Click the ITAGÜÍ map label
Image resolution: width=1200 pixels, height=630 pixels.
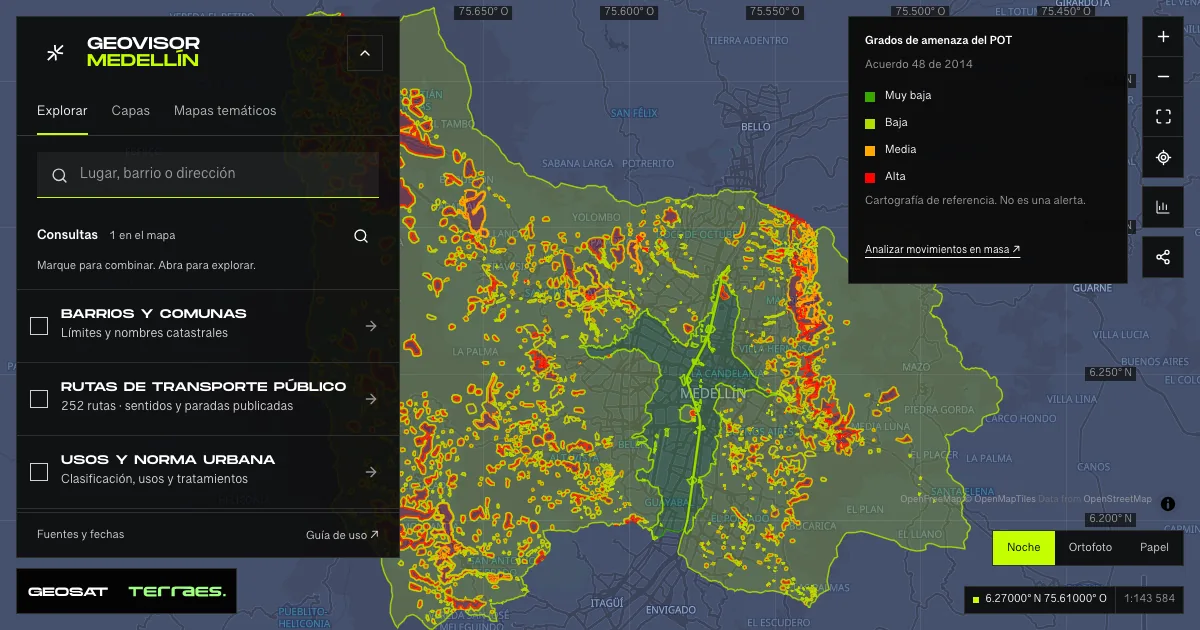(x=607, y=603)
